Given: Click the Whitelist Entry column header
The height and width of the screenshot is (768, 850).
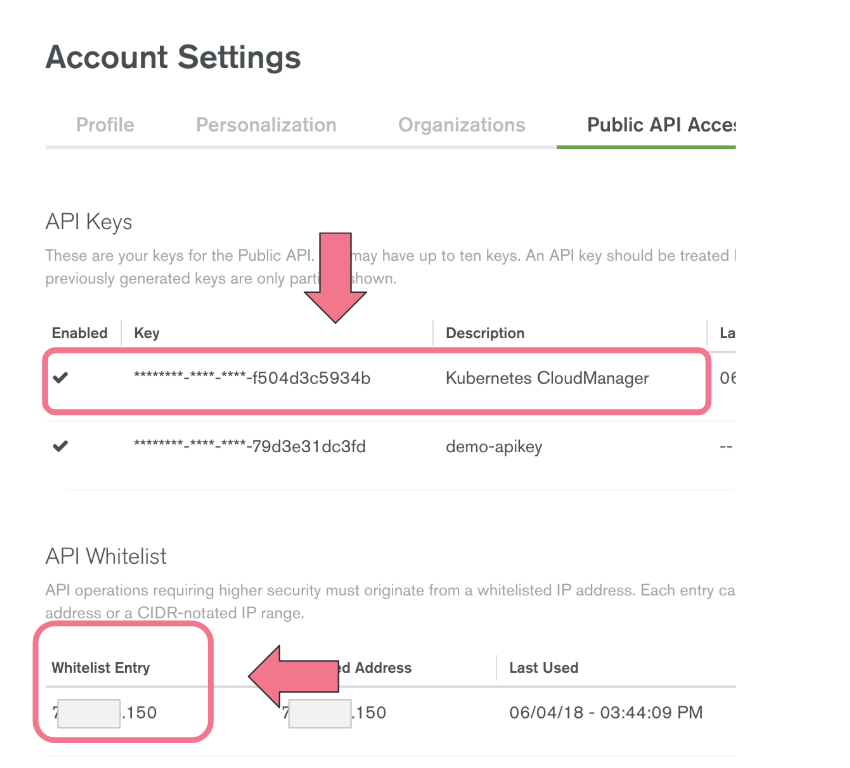Looking at the screenshot, I should [101, 667].
